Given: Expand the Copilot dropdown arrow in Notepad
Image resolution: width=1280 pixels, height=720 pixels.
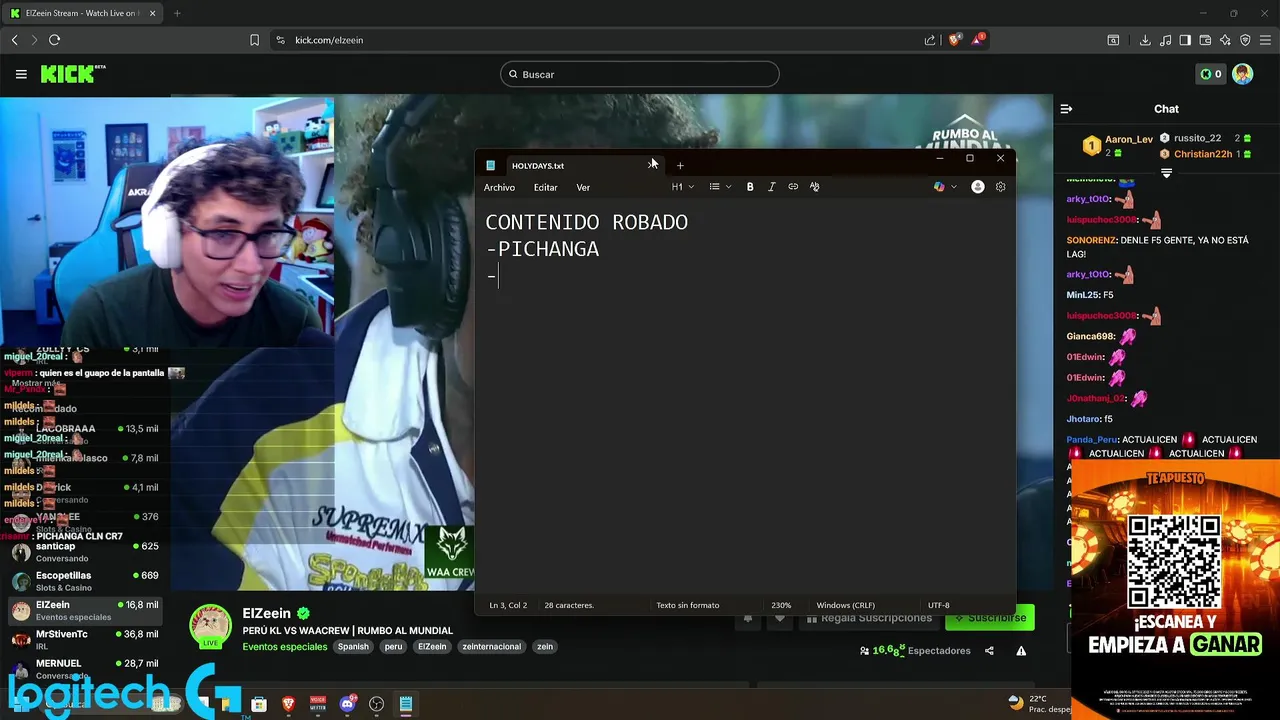Looking at the screenshot, I should (953, 187).
